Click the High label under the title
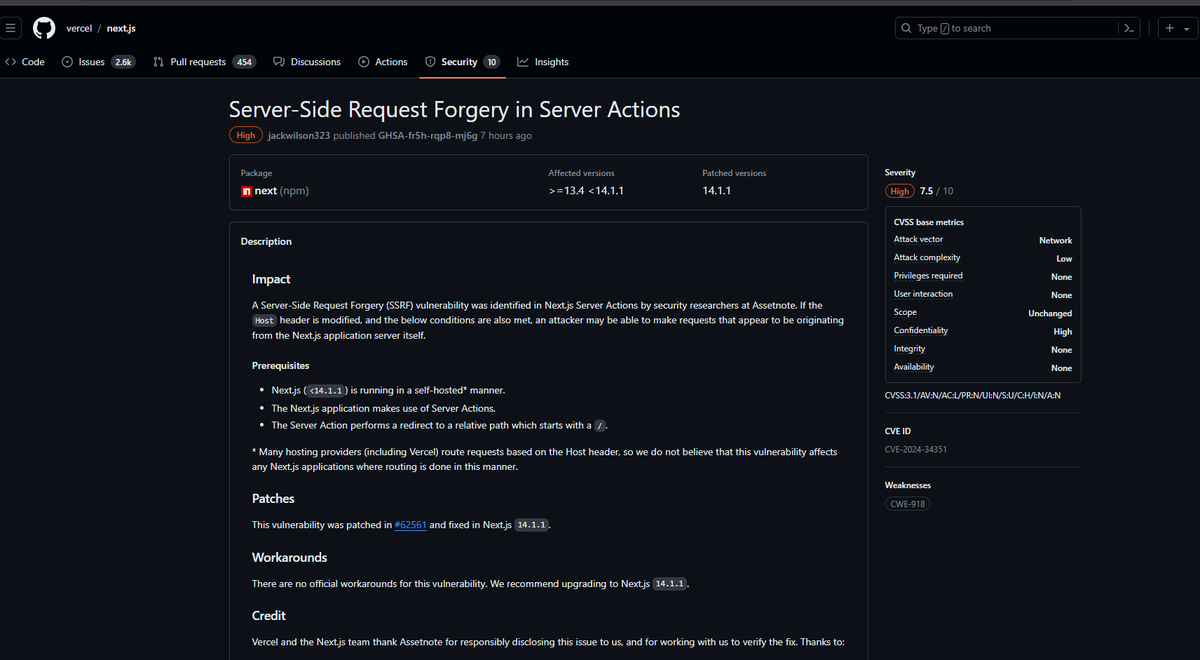 pos(246,135)
